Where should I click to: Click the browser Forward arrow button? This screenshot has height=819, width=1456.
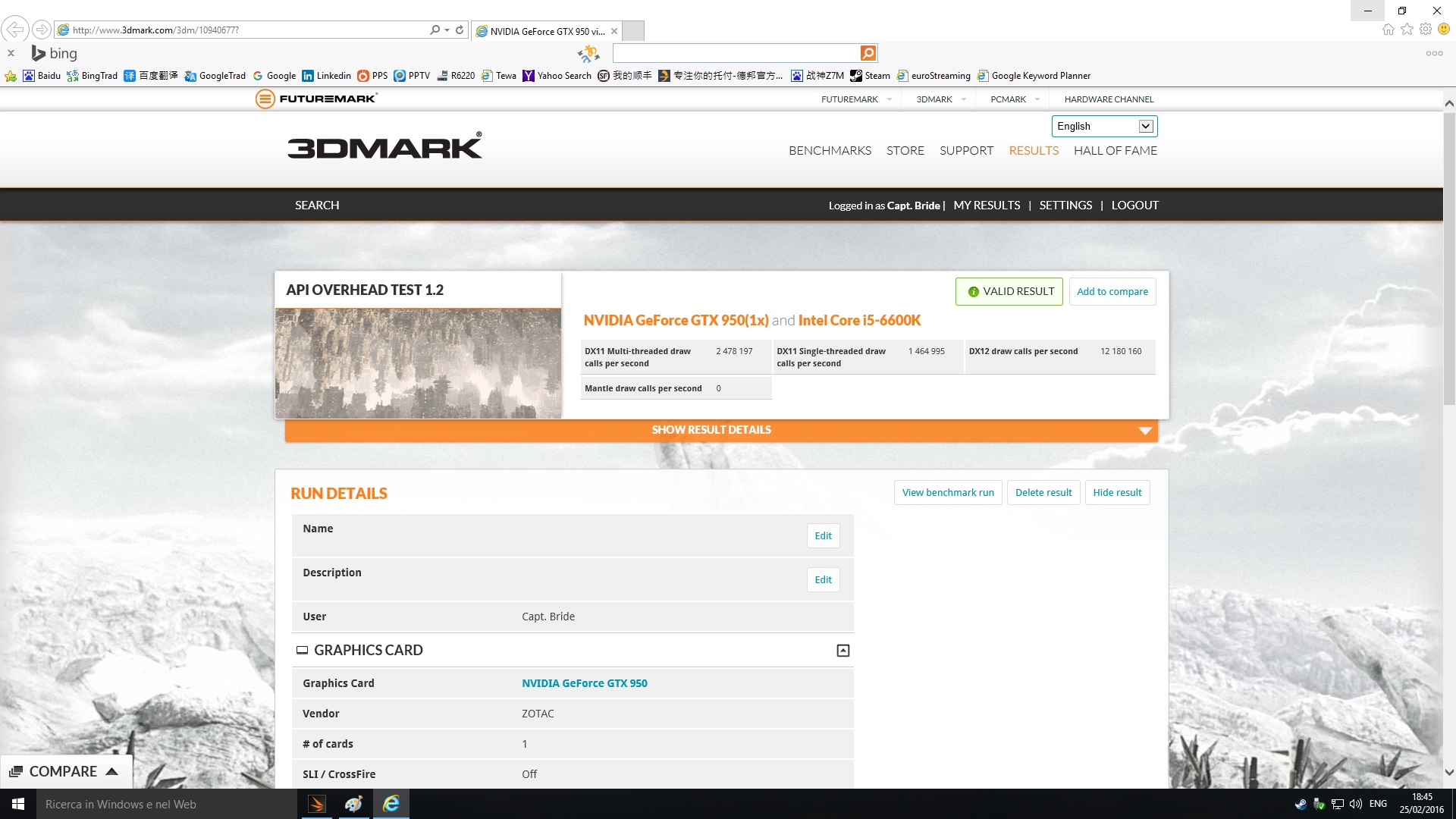coord(42,30)
